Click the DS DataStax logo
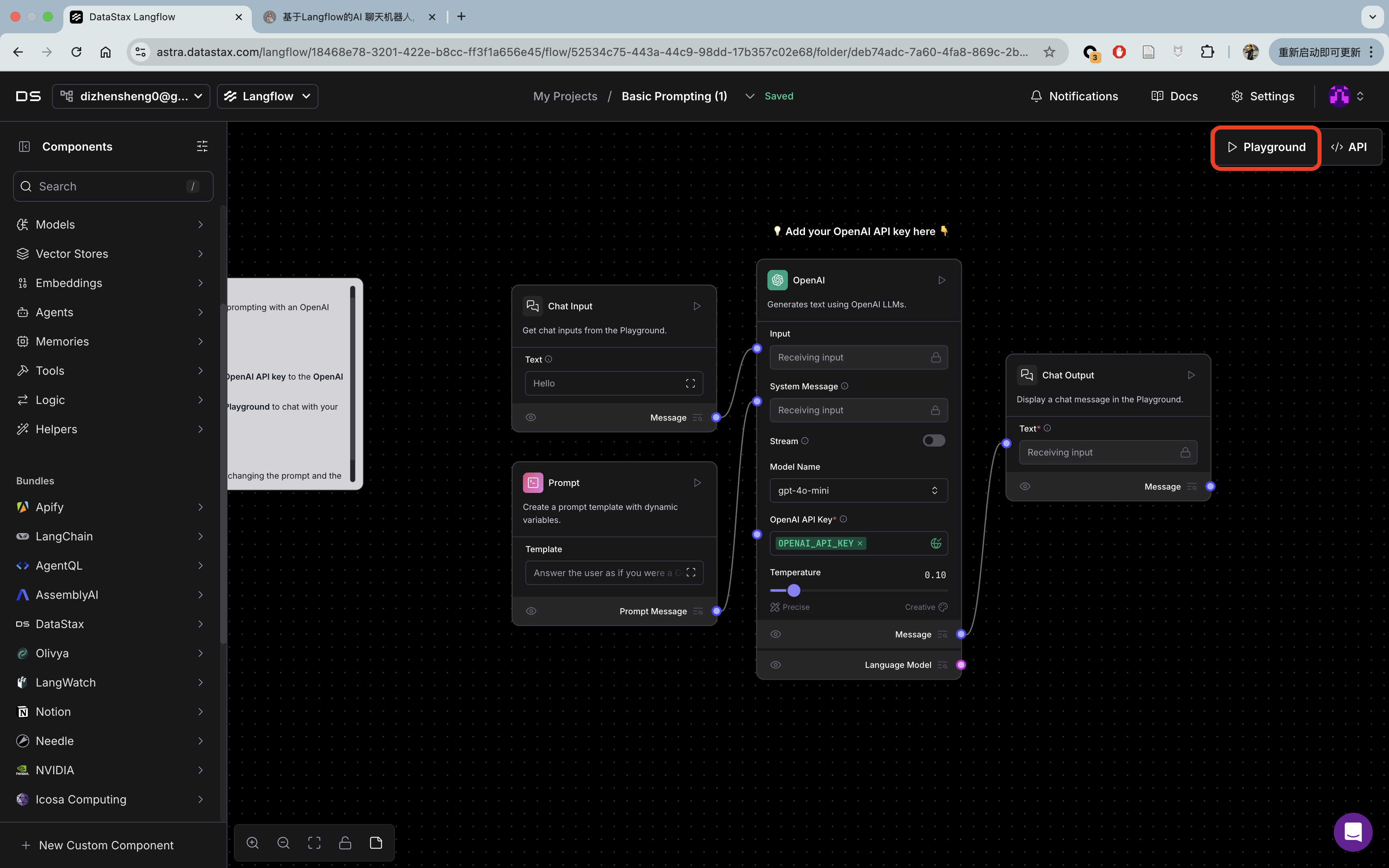Viewport: 1389px width, 868px height. pos(28,96)
